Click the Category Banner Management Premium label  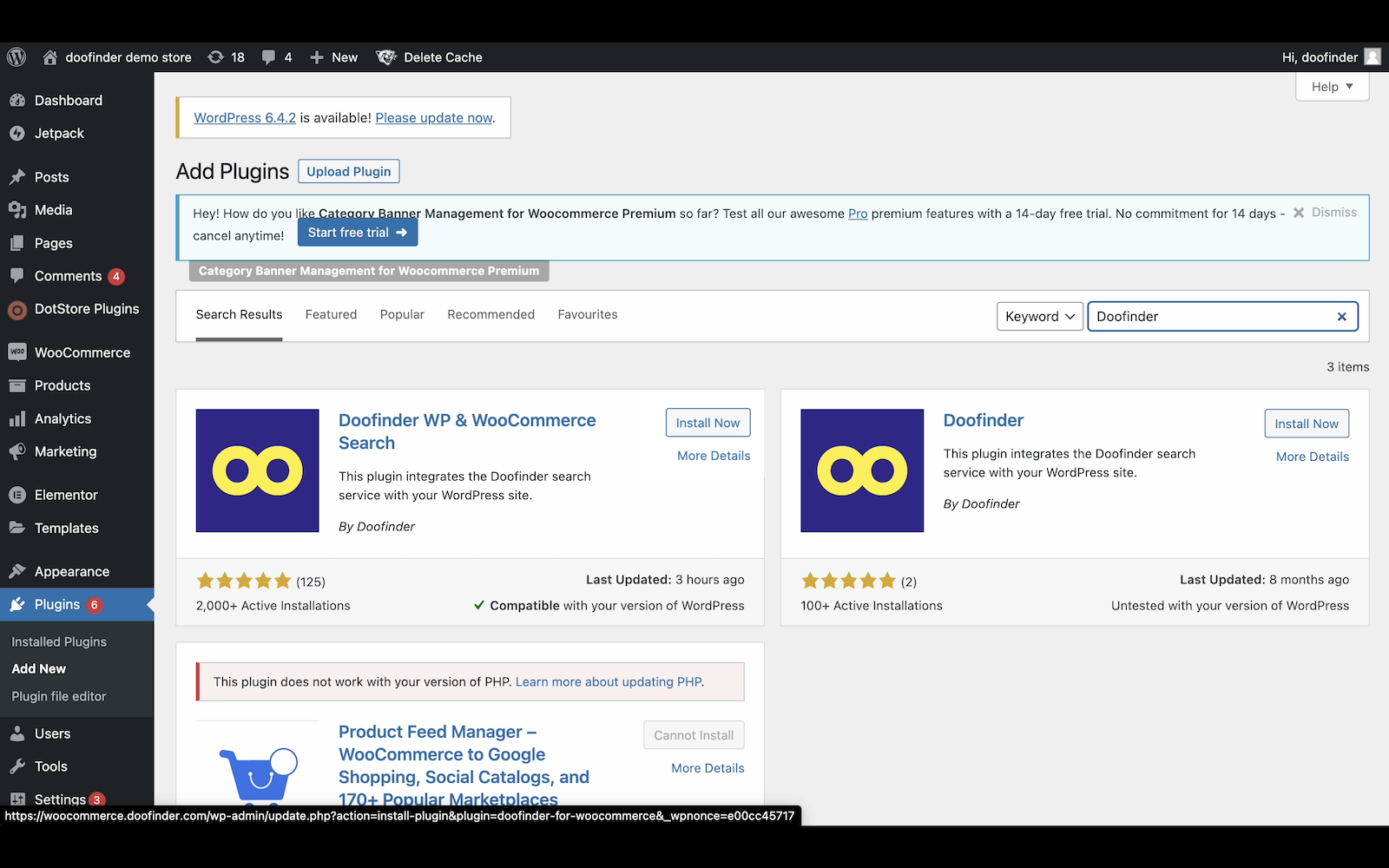(x=369, y=271)
